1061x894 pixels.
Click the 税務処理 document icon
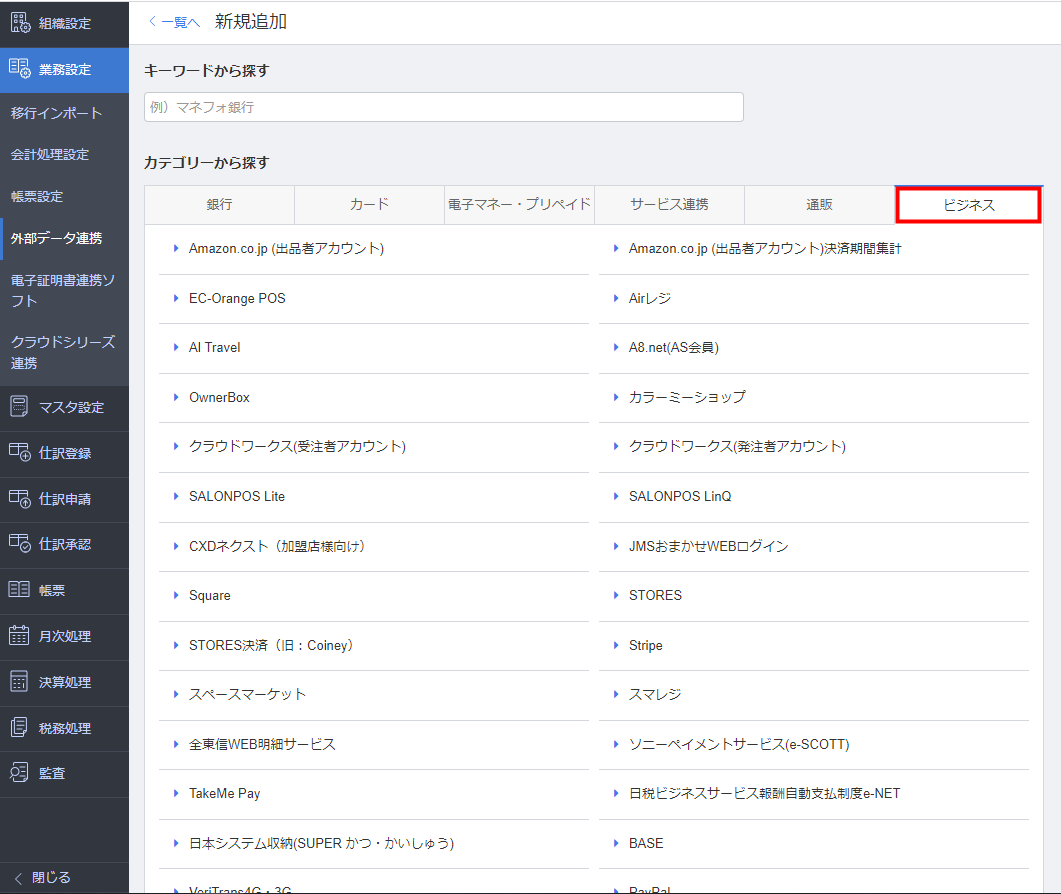19,728
